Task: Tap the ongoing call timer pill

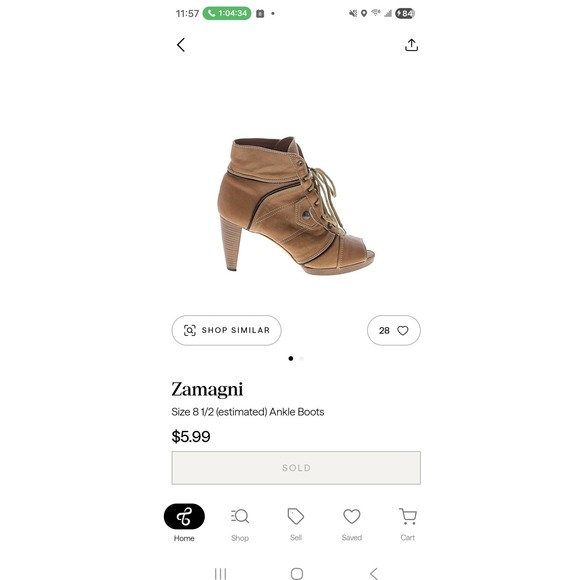Action: [x=227, y=13]
